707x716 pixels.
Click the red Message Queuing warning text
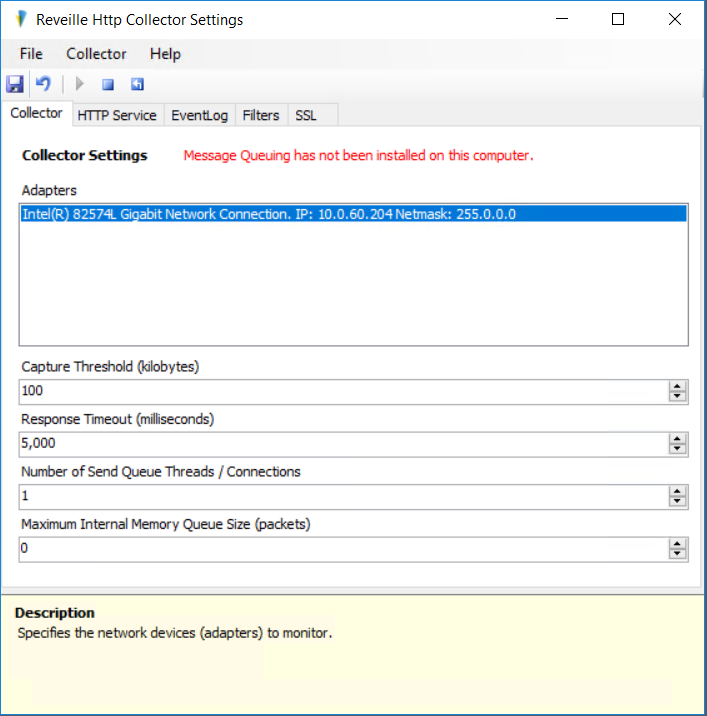359,156
